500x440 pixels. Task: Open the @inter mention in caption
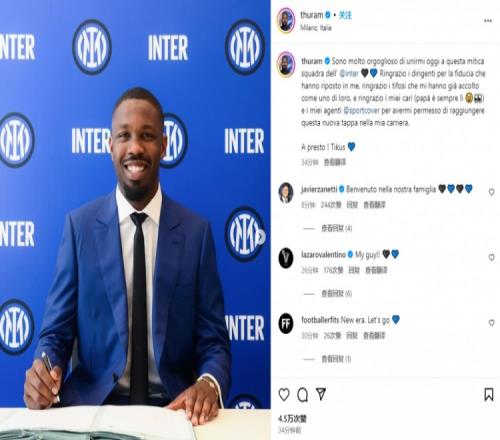[x=349, y=73]
